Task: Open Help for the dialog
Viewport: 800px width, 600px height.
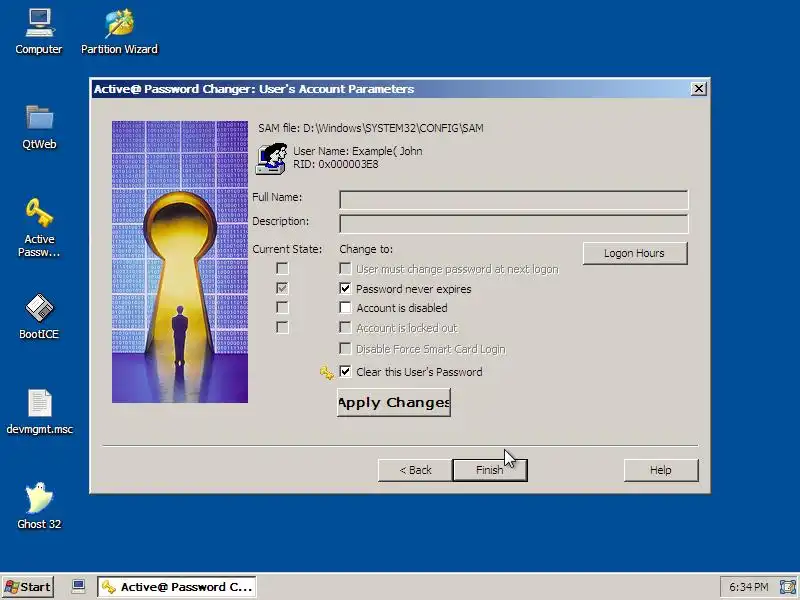Action: point(661,470)
